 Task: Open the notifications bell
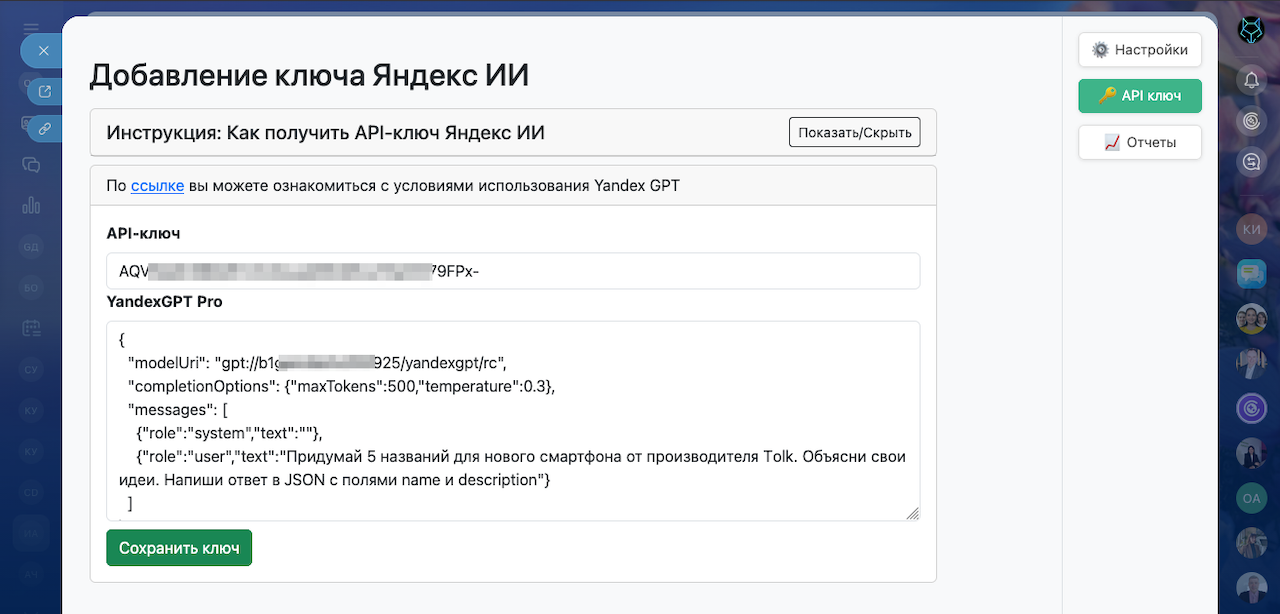click(1251, 80)
